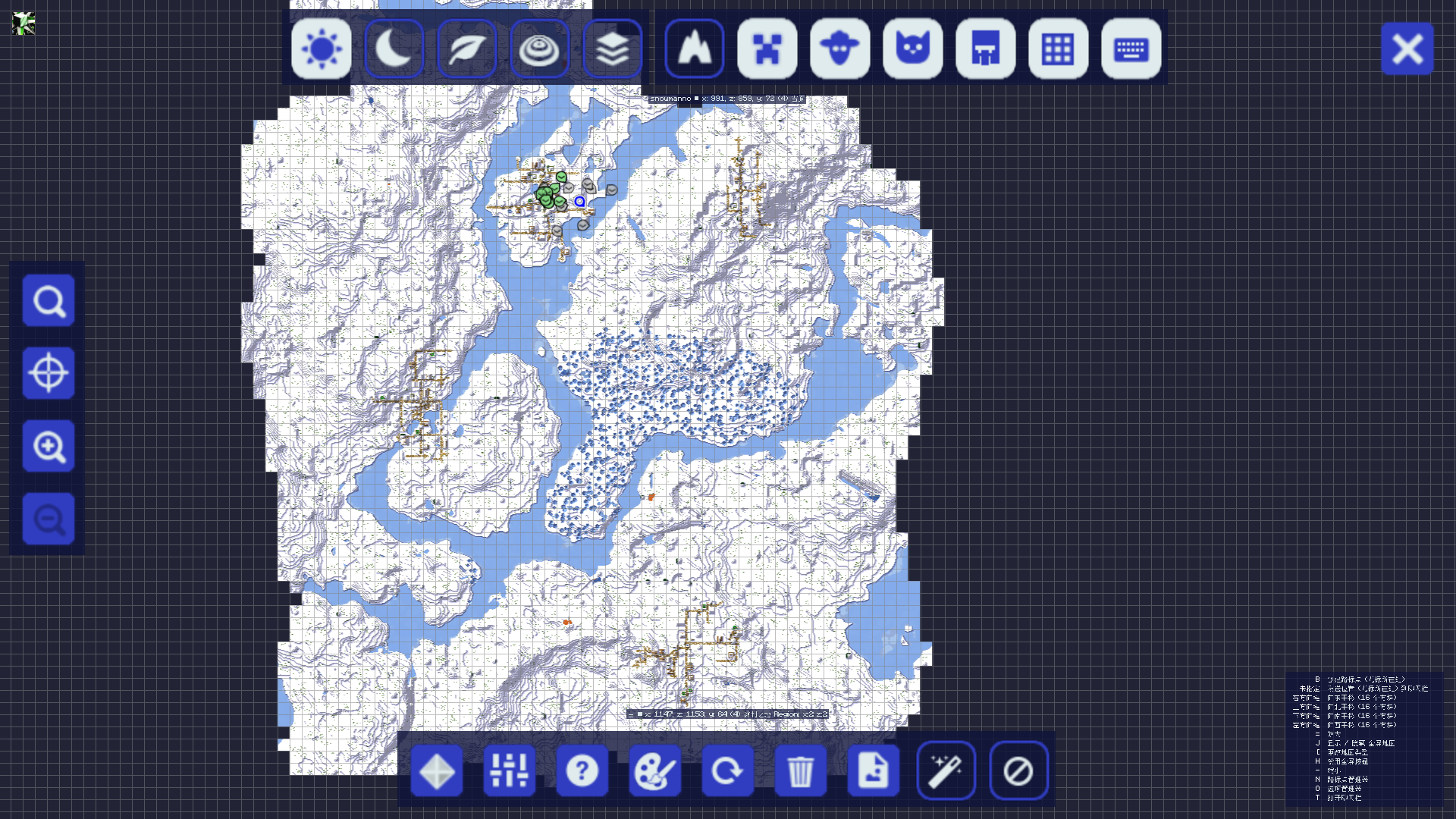Screen dimensions: 1456x819
Task: Open options with the sliders icon
Action: (x=510, y=771)
